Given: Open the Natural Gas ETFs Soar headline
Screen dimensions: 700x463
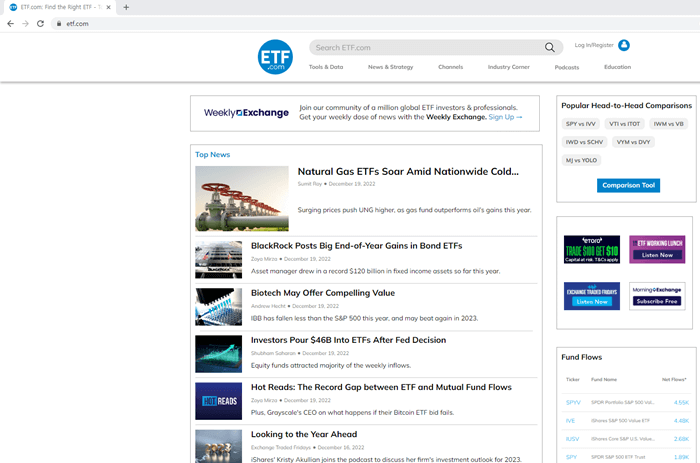Looking at the screenshot, I should (x=408, y=171).
